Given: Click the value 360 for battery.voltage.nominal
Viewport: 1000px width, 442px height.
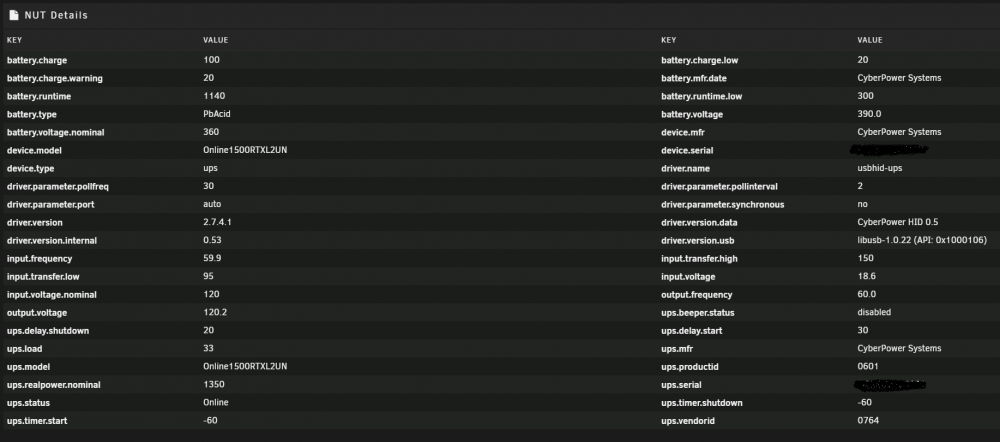Looking at the screenshot, I should coord(211,132).
